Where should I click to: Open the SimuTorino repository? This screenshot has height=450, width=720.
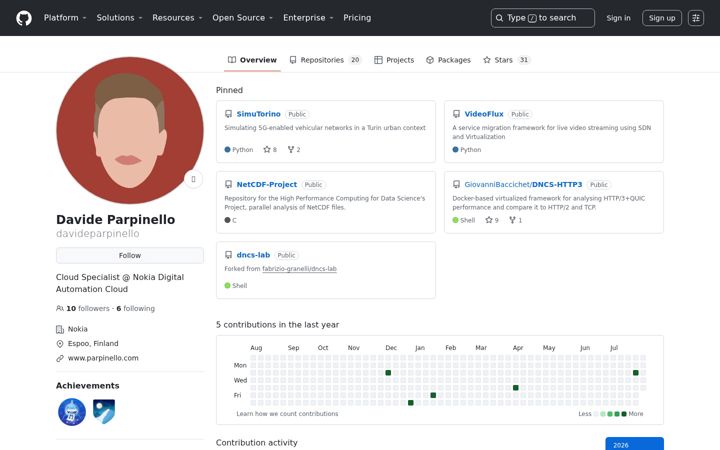tap(259, 114)
